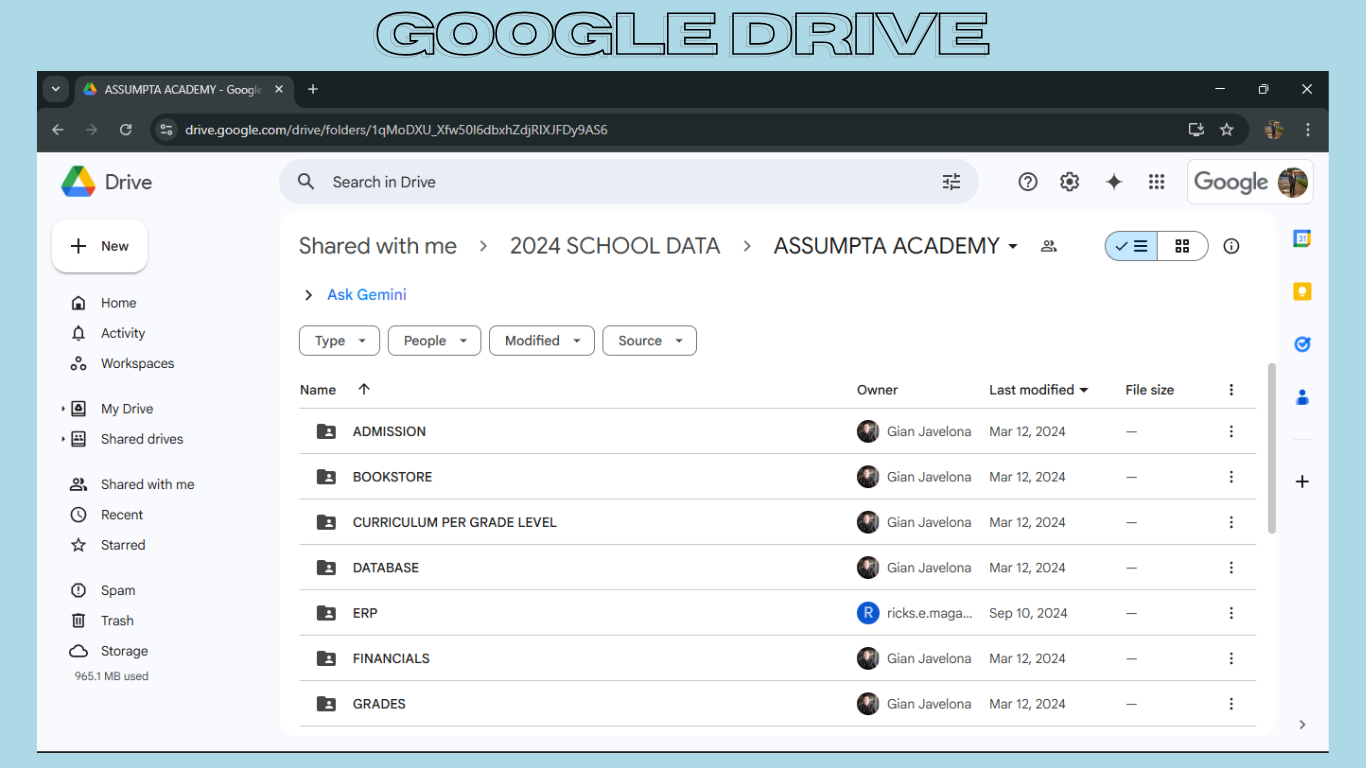Select the FINANCIALS folder row
Screen dimensions: 1366x768
point(777,659)
